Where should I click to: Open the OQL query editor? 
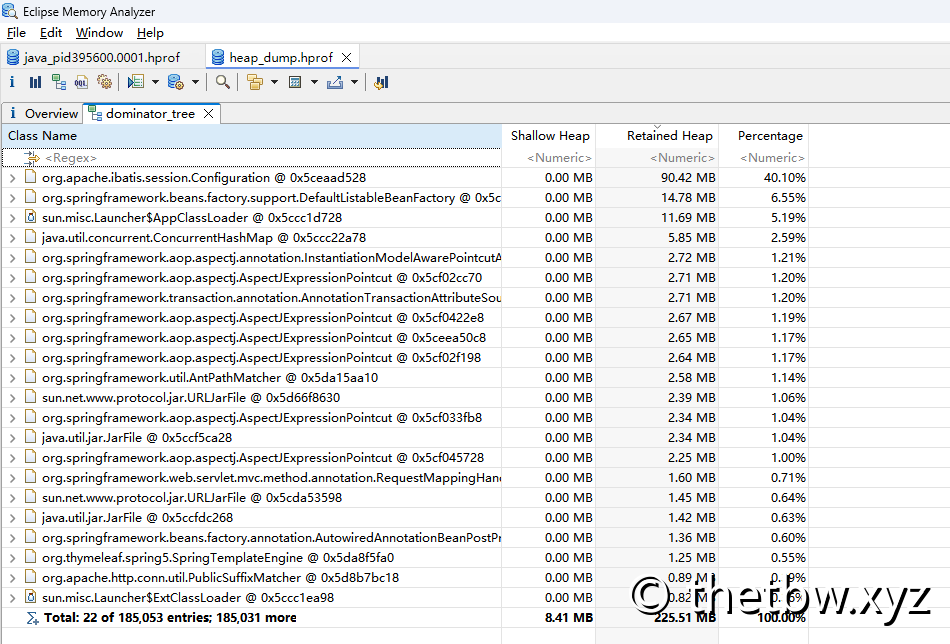(81, 82)
